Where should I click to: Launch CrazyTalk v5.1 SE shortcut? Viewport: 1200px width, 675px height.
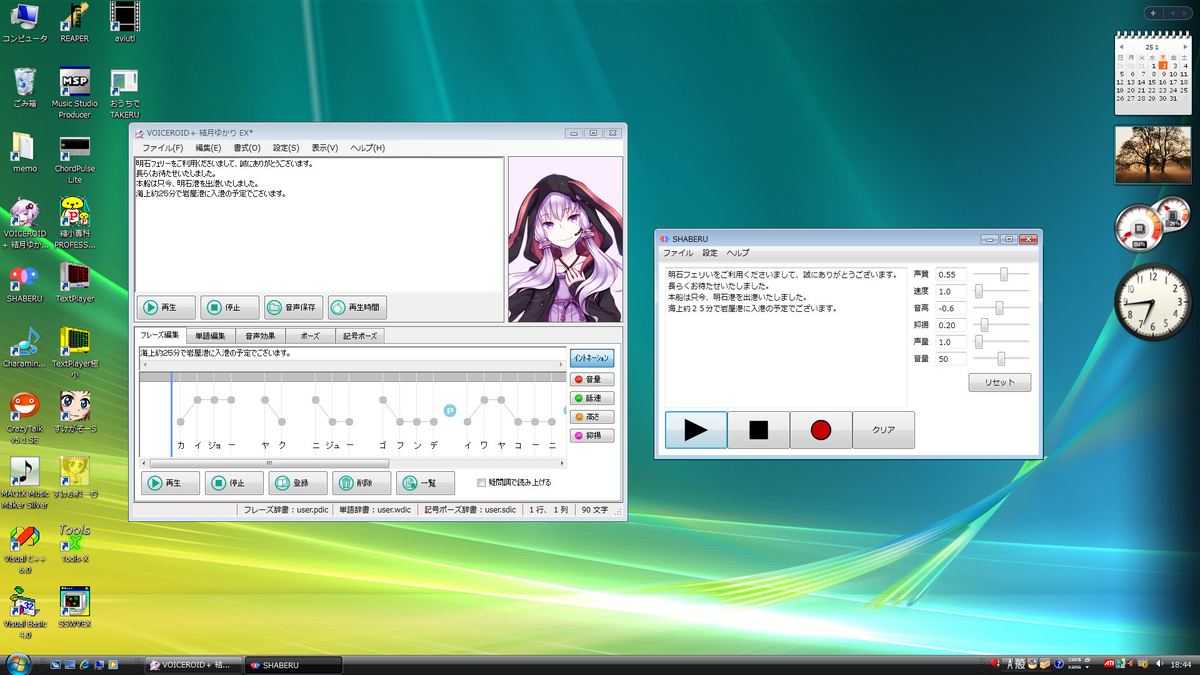click(x=25, y=417)
